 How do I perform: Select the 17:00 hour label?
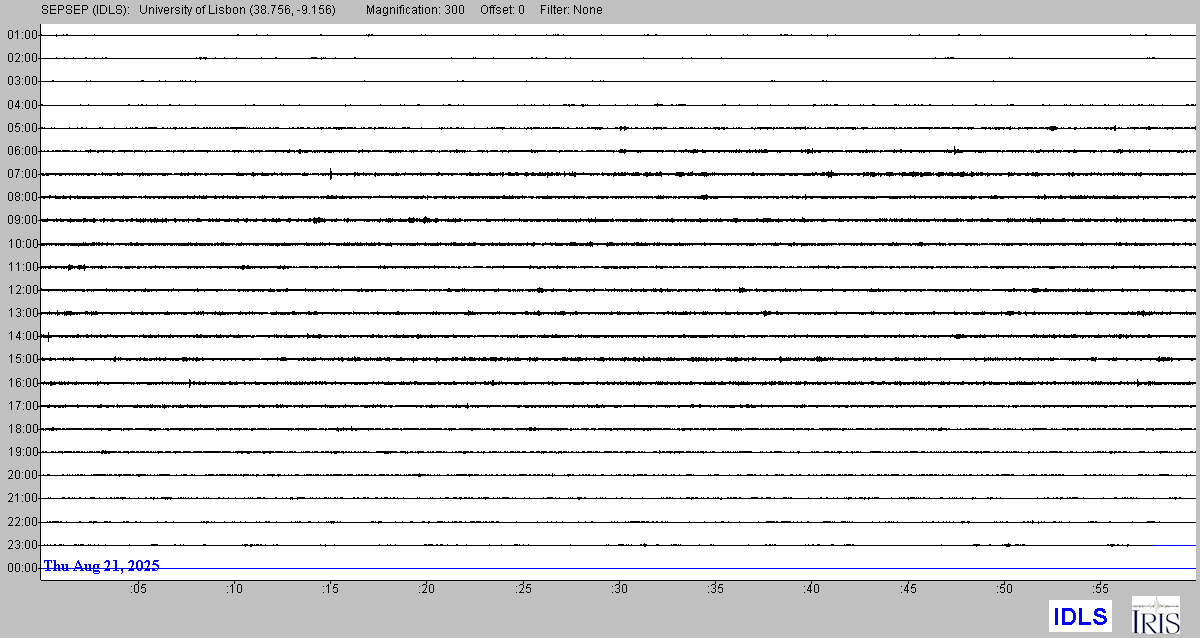[x=22, y=406]
